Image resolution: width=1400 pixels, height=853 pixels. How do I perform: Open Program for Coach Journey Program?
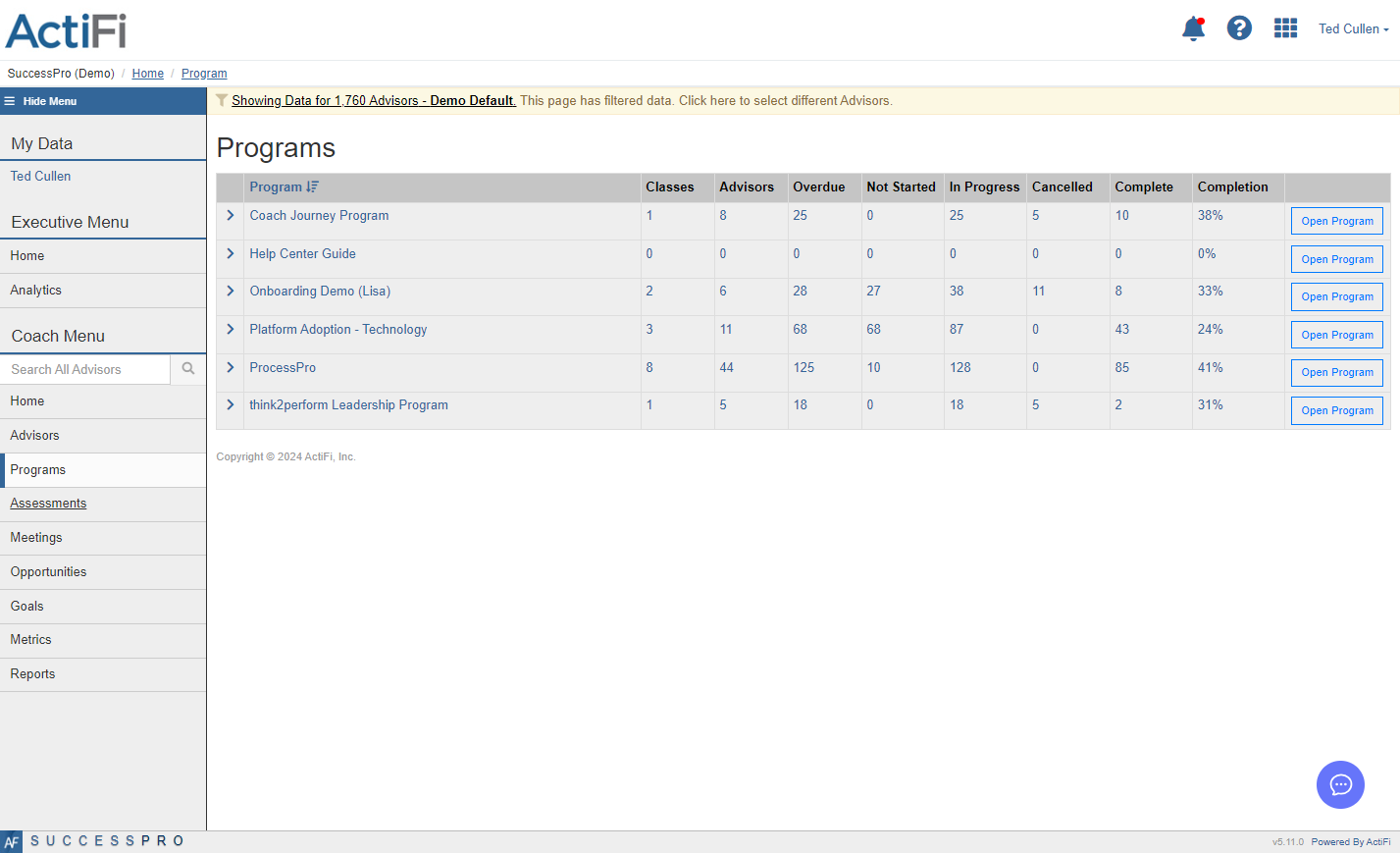1336,221
